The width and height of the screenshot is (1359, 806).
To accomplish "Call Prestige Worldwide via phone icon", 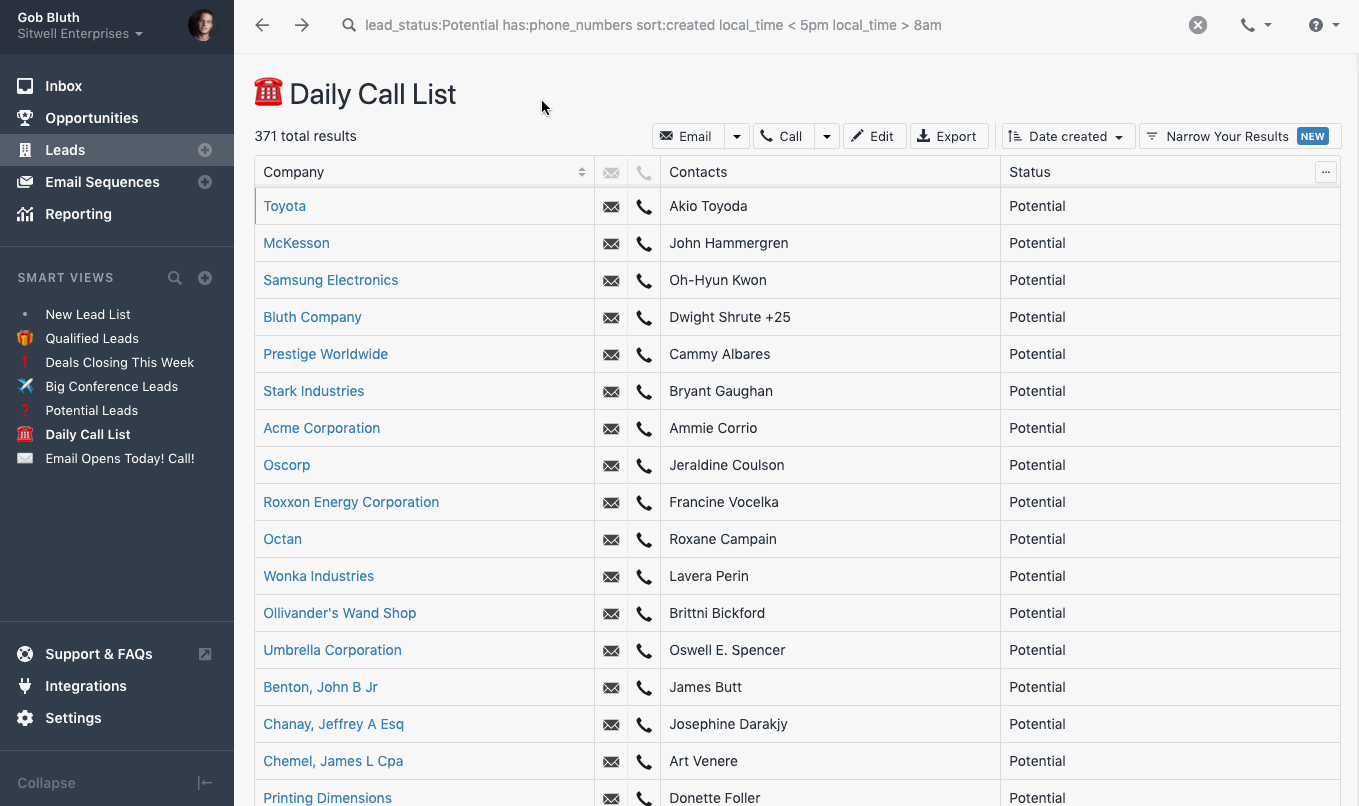I will 644,355.
